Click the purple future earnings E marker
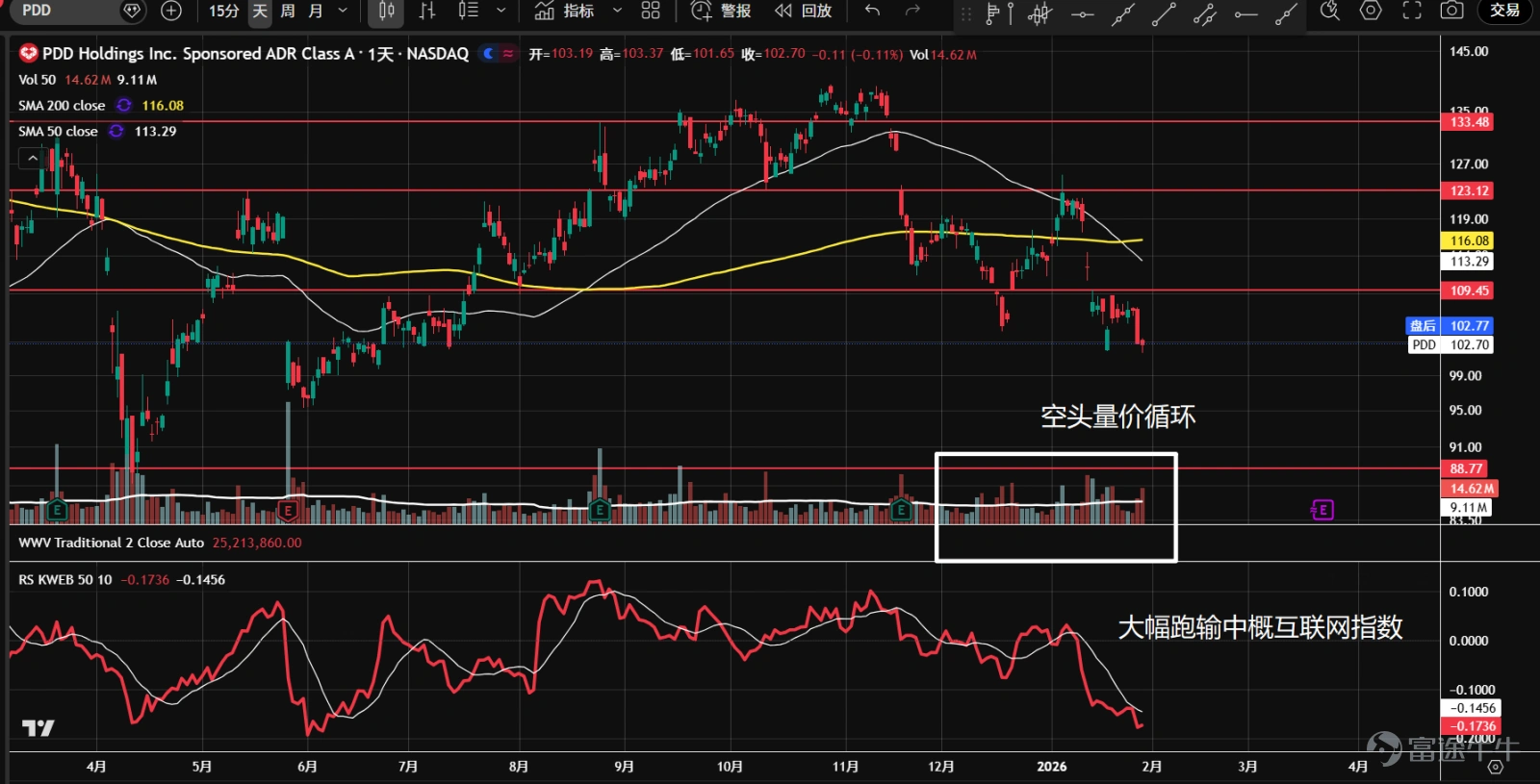The image size is (1540, 784). click(x=1322, y=510)
